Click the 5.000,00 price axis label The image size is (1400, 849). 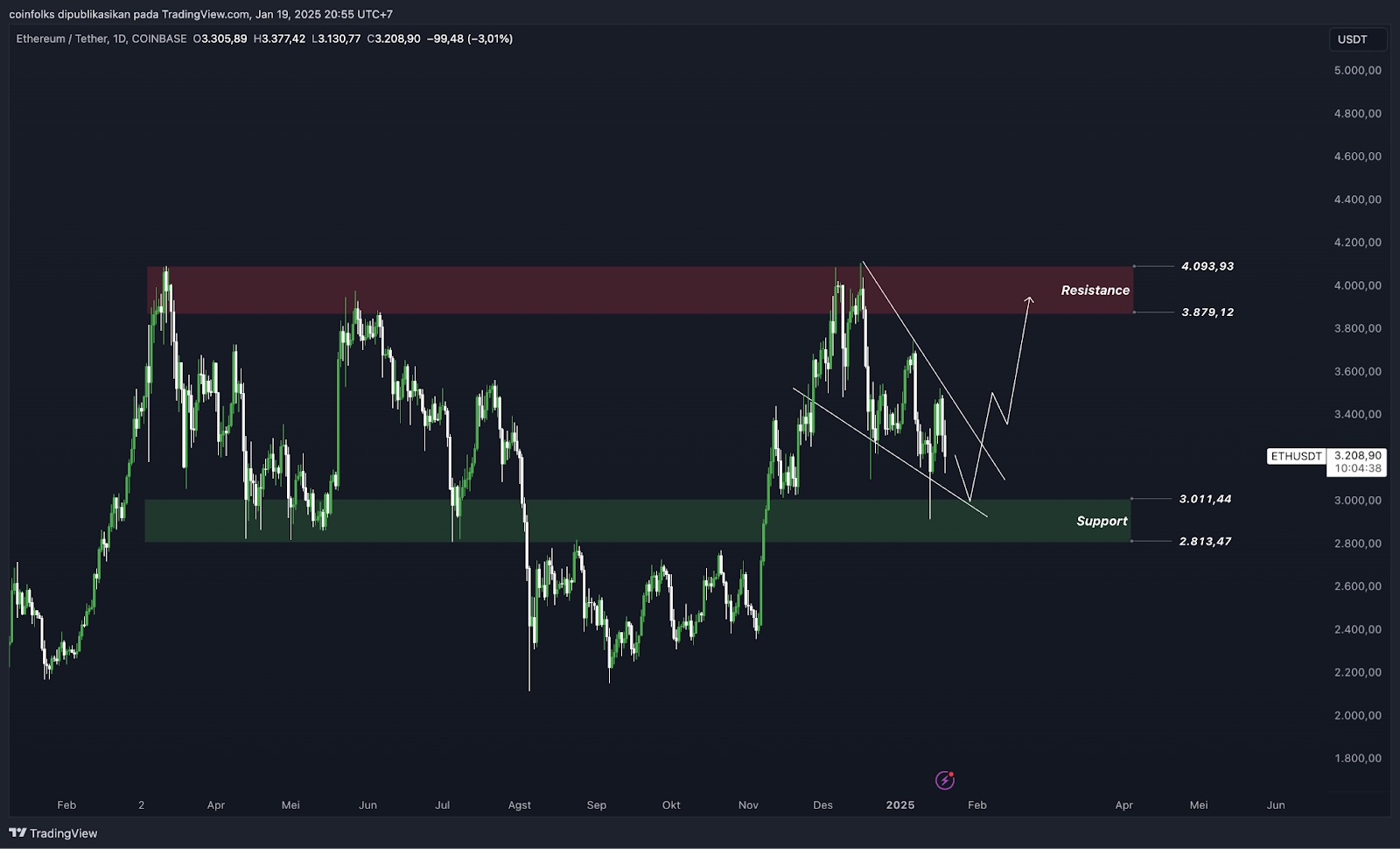[x=1358, y=70]
